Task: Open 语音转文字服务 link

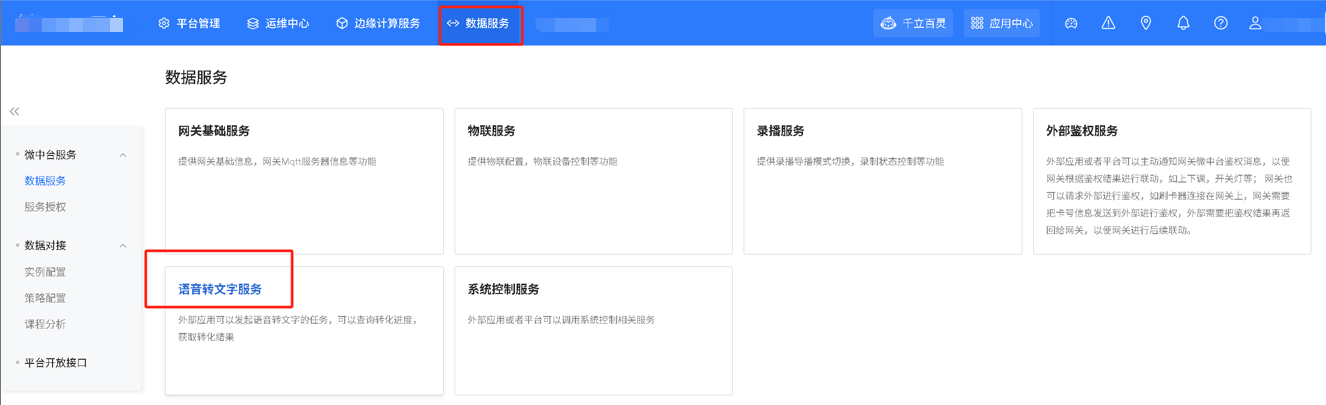Action: (220, 289)
